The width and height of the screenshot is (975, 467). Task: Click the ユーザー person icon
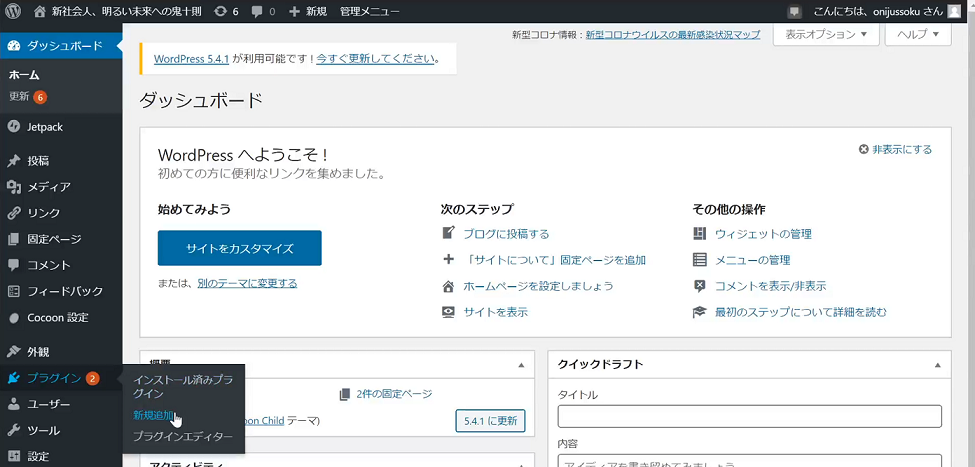[14, 404]
